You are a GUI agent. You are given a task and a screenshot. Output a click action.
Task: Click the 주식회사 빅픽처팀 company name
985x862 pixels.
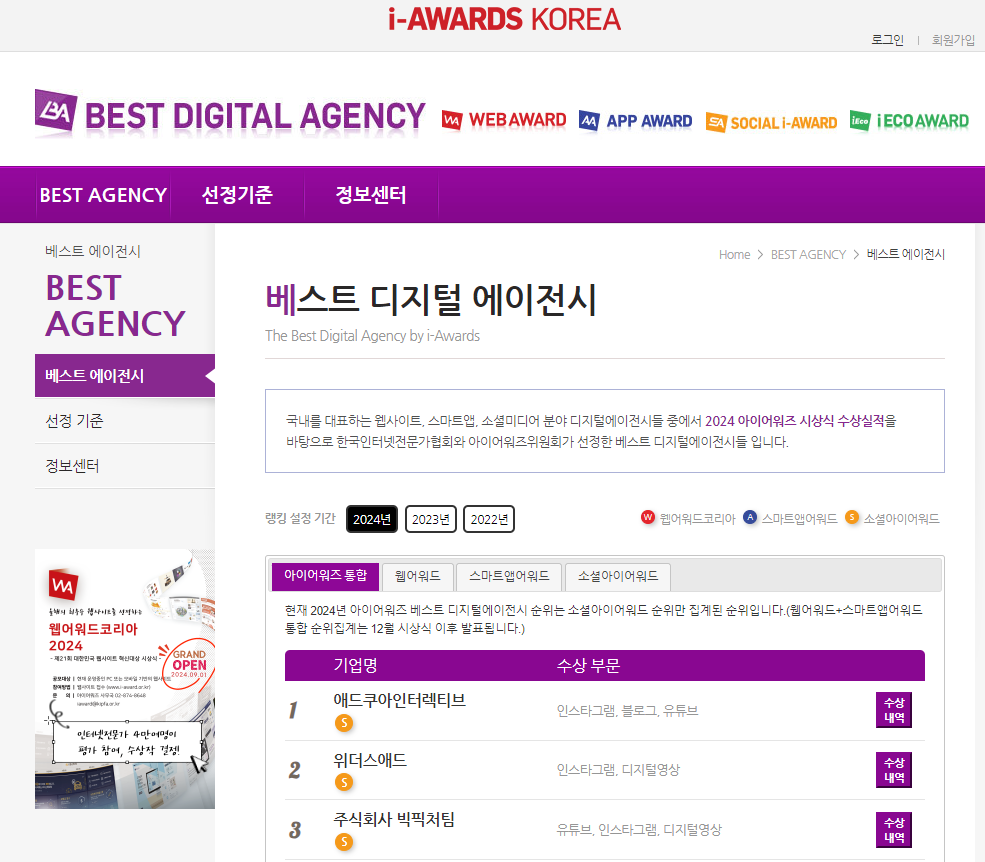click(394, 819)
